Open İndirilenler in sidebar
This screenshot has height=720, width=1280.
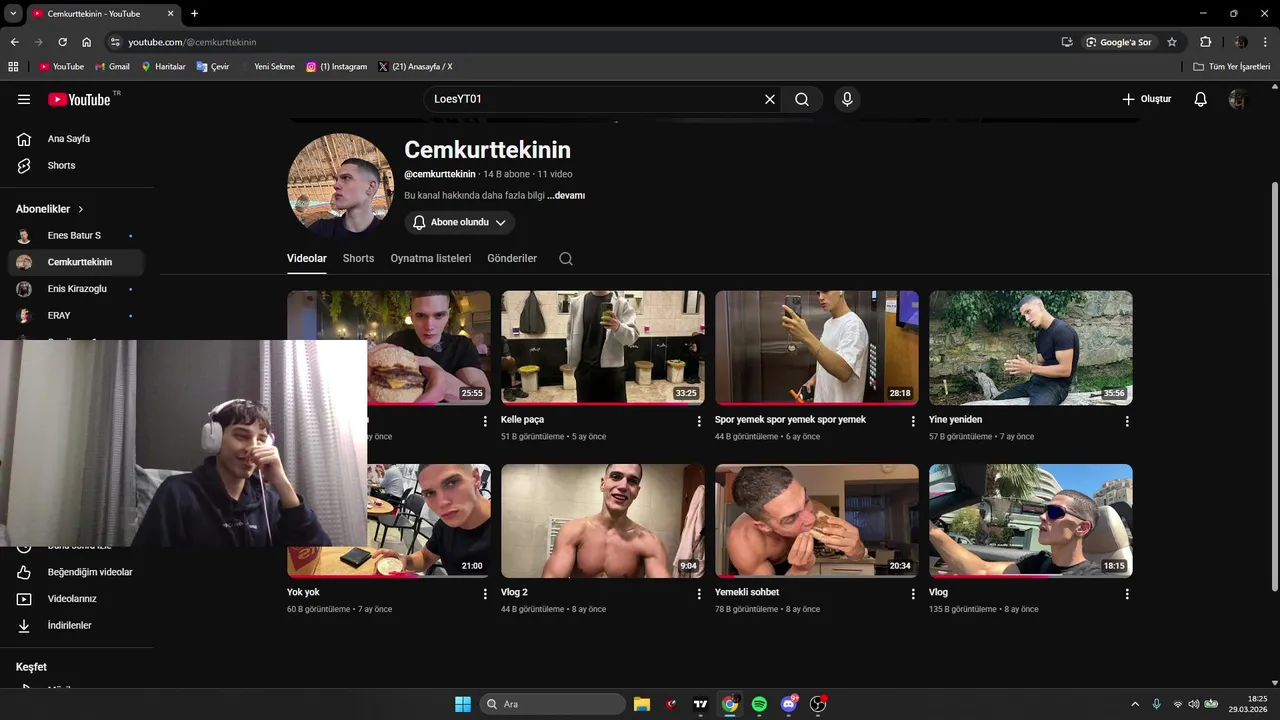pos(76,625)
